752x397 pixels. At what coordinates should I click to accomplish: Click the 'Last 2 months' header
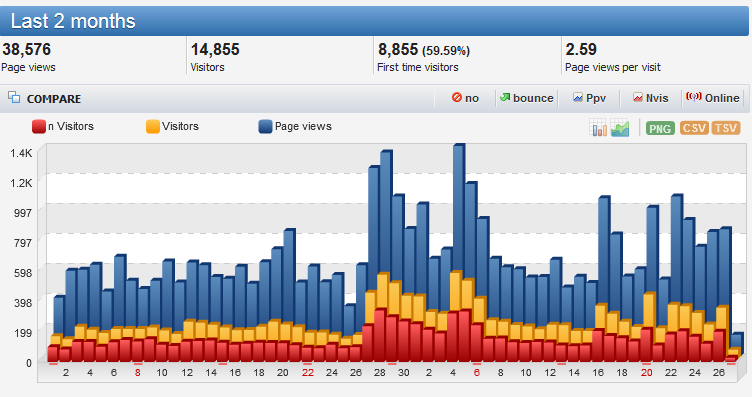pyautogui.click(x=73, y=21)
